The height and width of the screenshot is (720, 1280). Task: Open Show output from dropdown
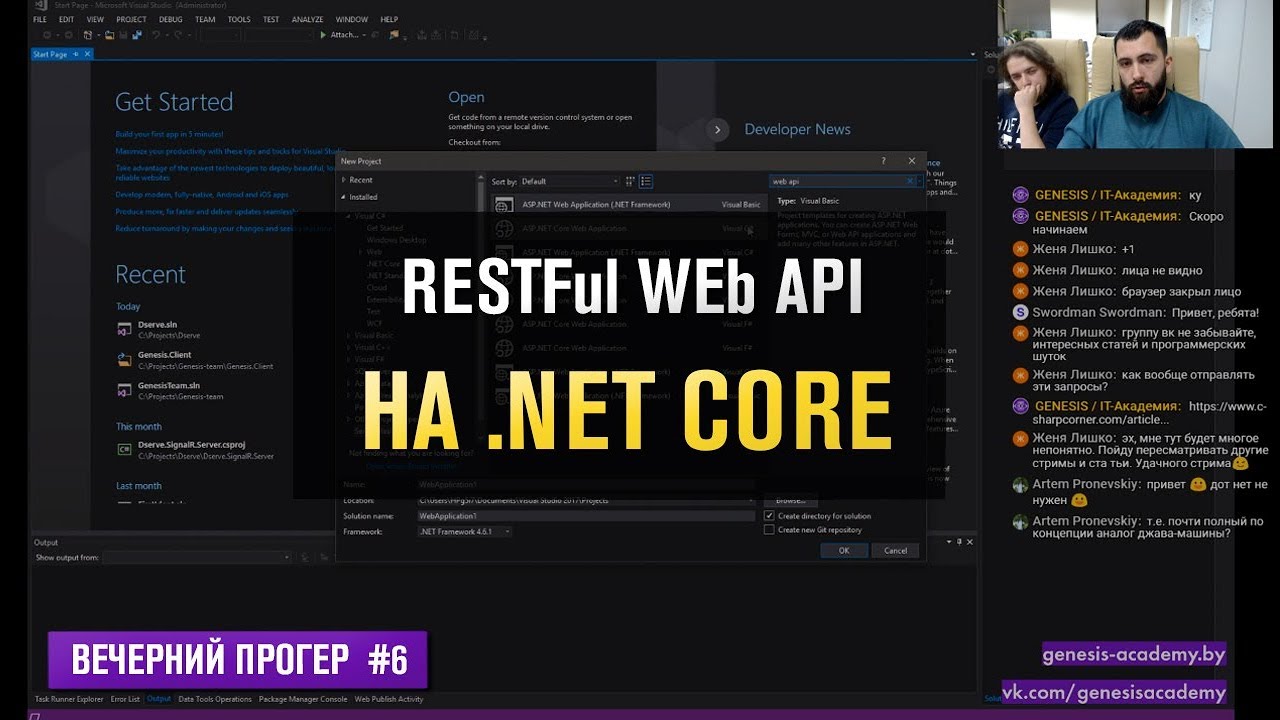click(197, 557)
